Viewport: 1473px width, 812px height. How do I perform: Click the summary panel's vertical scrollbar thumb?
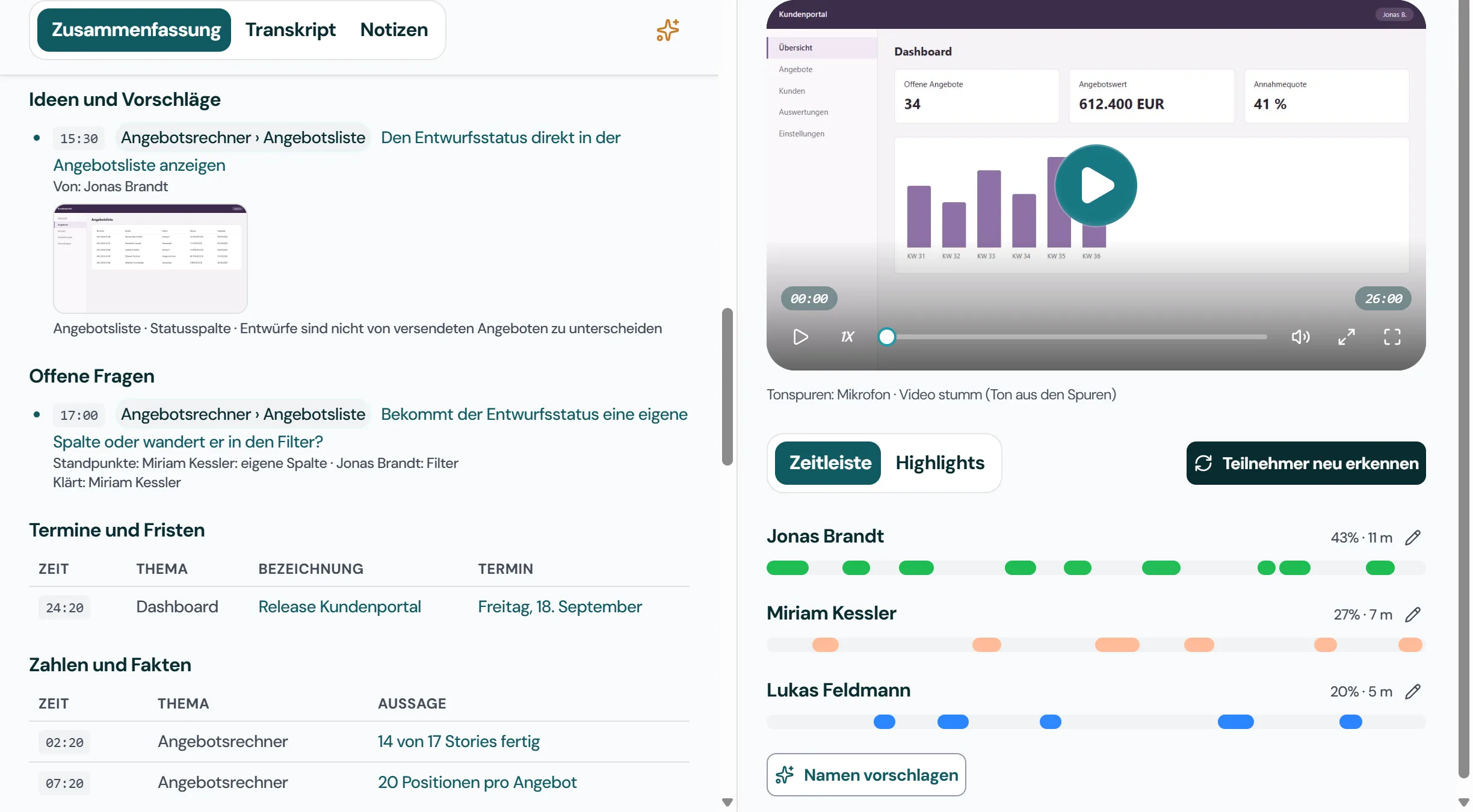point(727,387)
